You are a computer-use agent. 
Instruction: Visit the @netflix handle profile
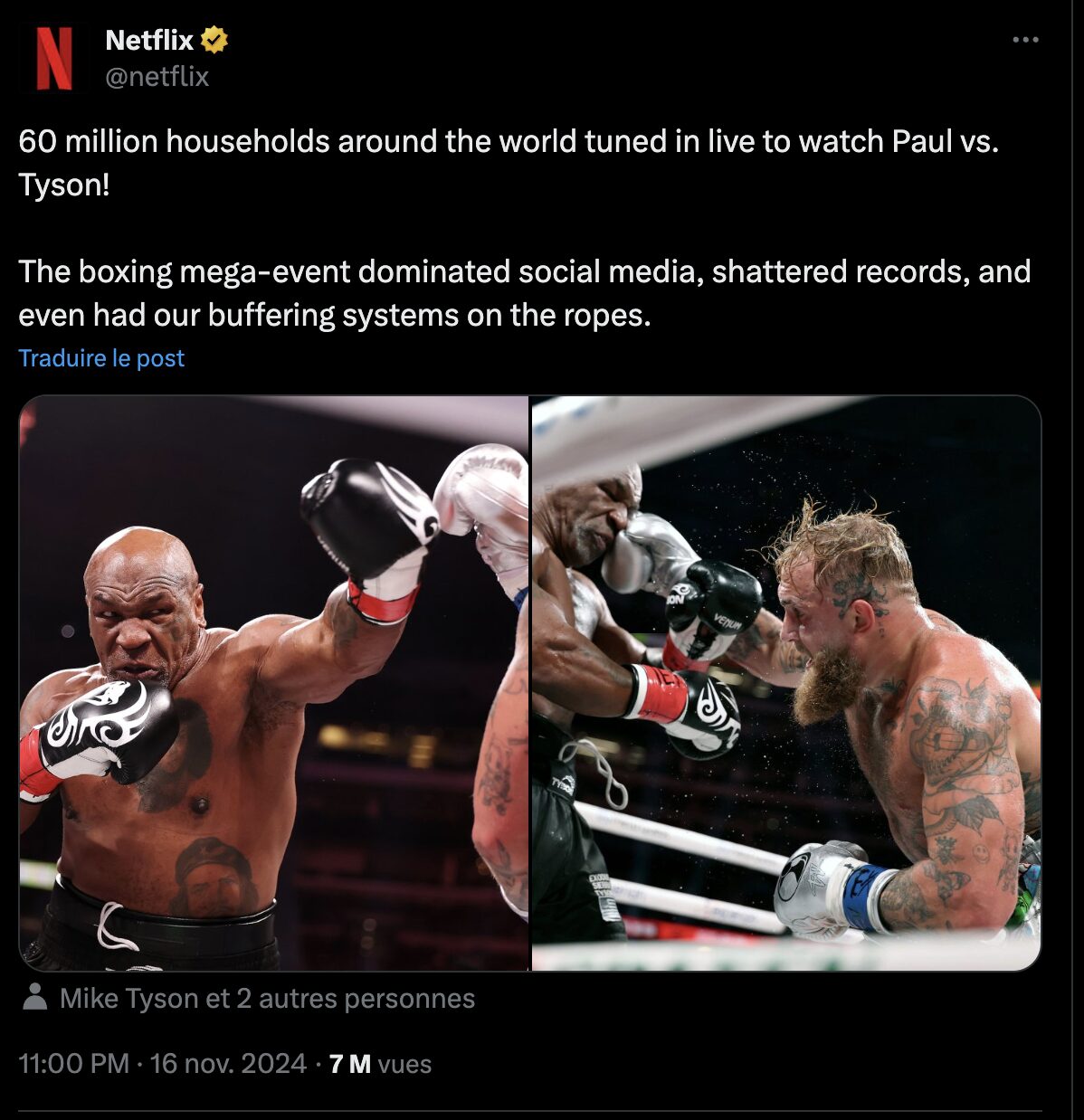[x=157, y=77]
